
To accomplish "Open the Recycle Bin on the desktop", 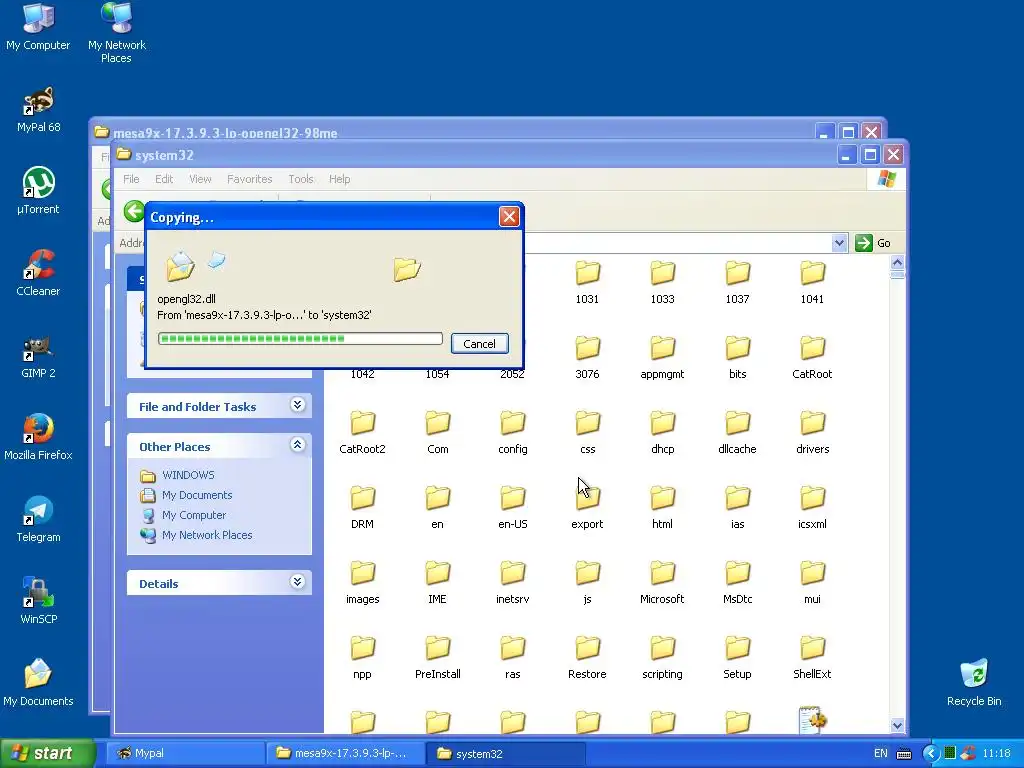I will pyautogui.click(x=974, y=682).
